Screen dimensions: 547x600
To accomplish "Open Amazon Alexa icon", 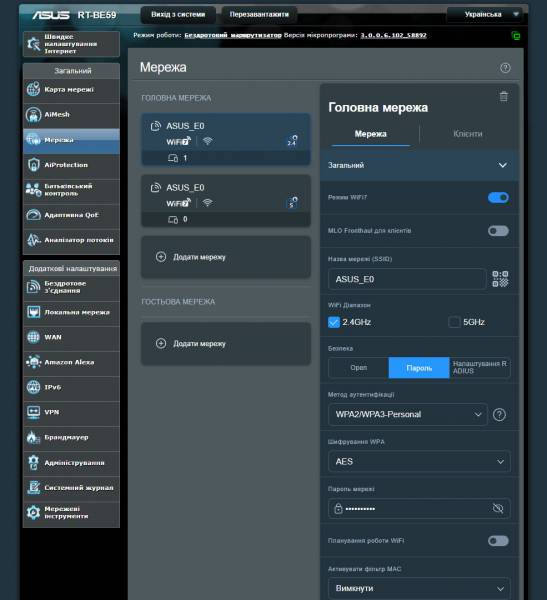I will coord(33,362).
